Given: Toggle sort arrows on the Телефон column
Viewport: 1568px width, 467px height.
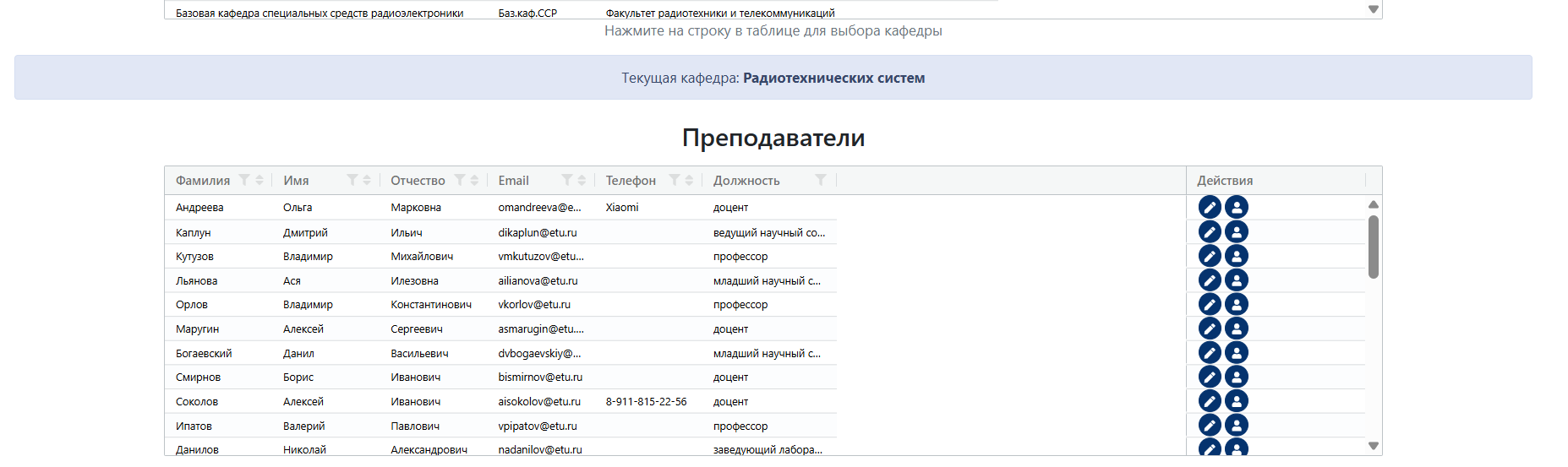Looking at the screenshot, I should point(689,180).
